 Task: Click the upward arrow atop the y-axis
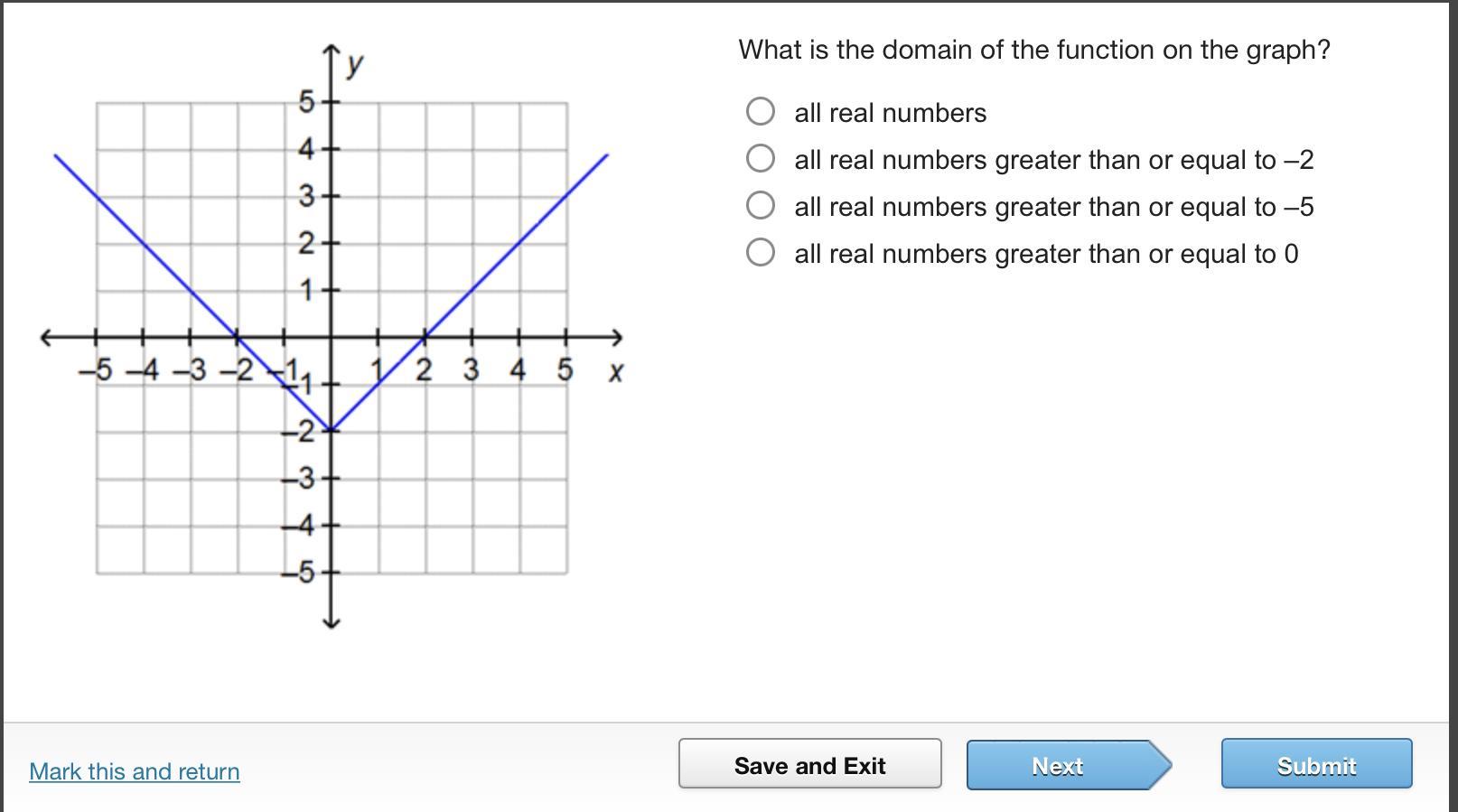(331, 50)
